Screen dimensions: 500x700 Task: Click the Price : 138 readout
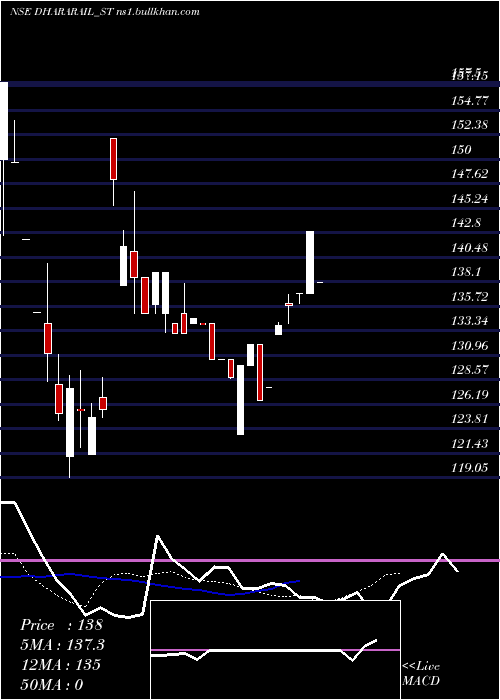[x=62, y=625]
